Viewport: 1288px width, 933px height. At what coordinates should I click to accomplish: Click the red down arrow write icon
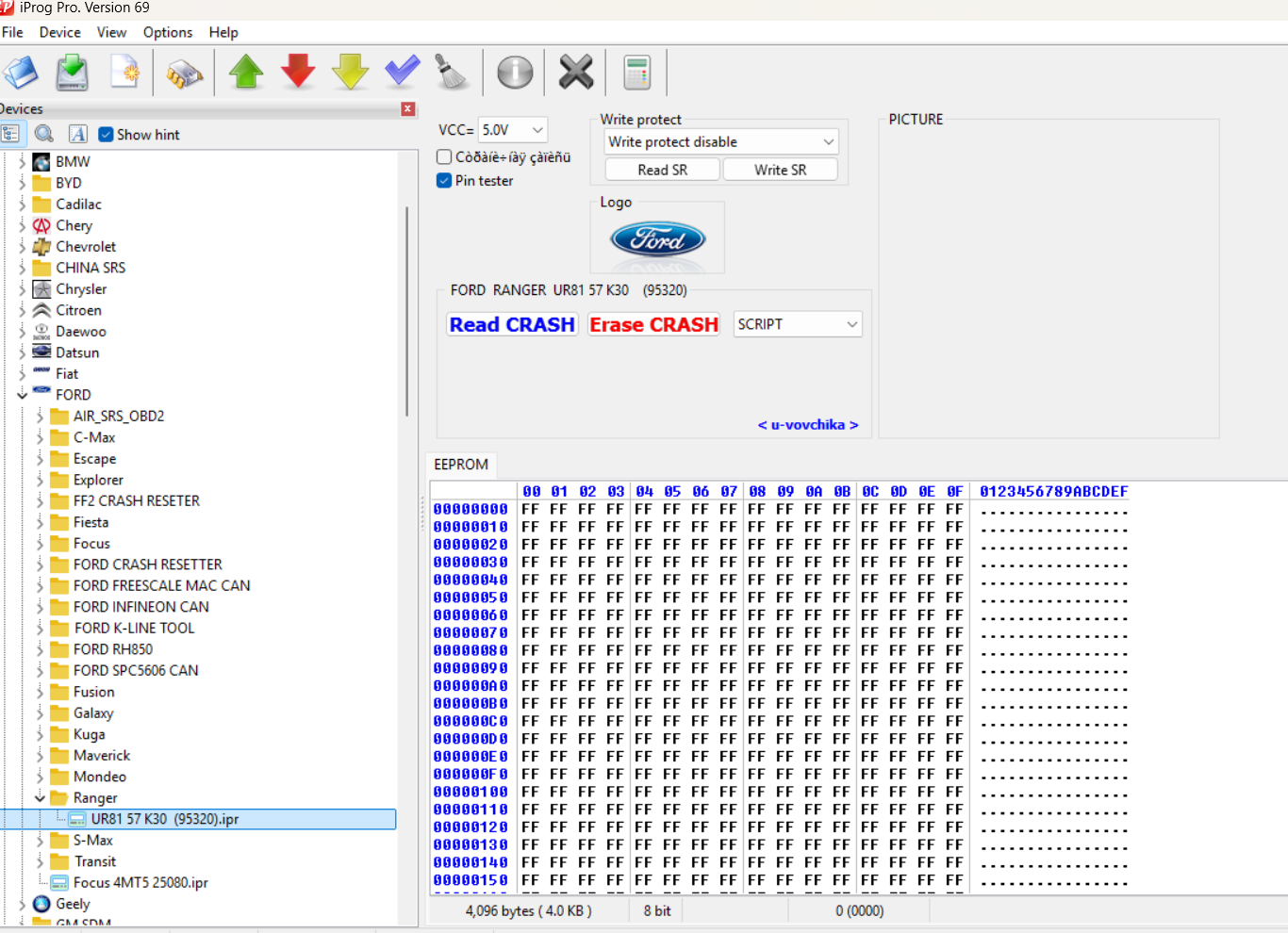point(298,72)
